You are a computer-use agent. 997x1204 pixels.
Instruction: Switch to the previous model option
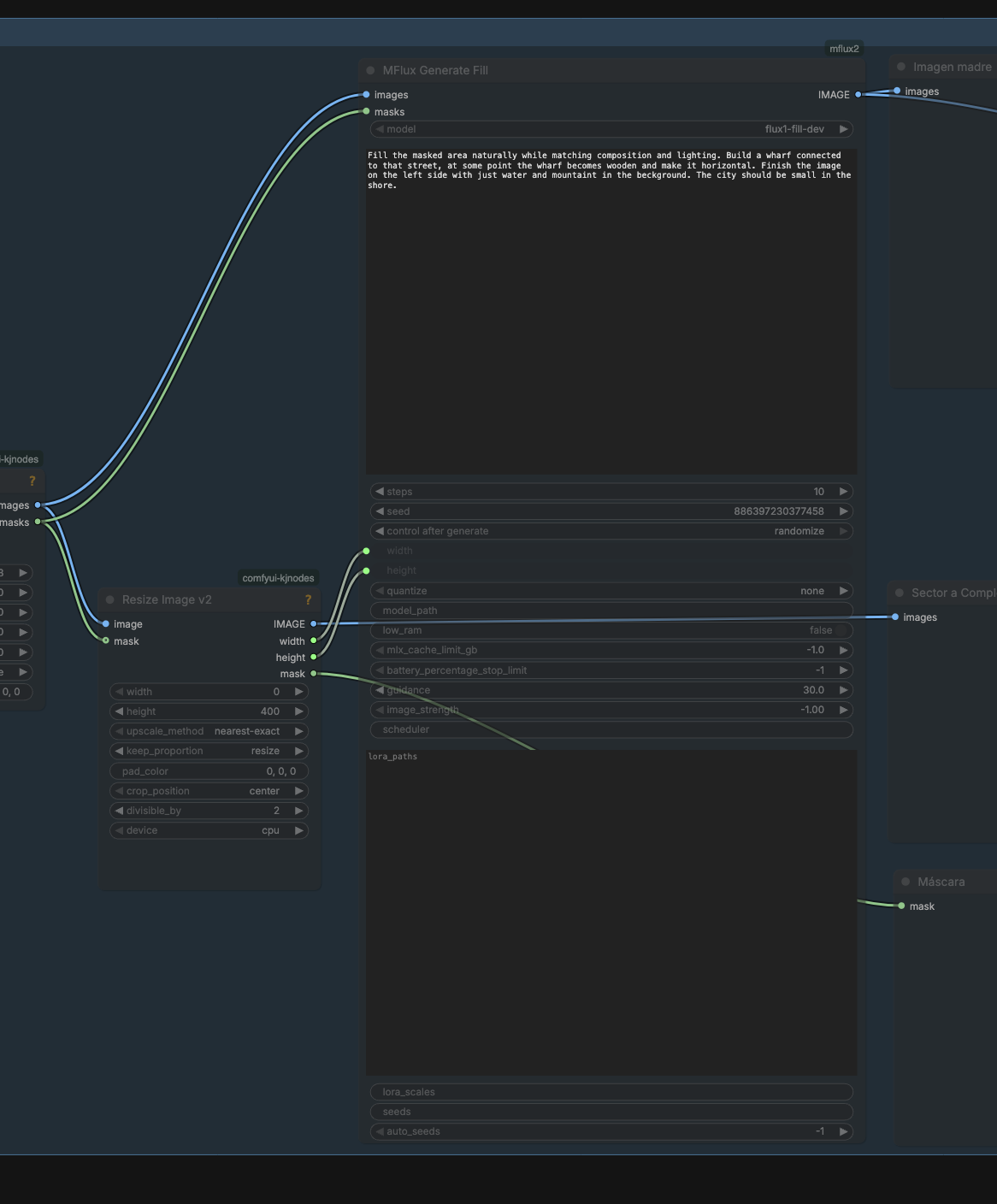pyautogui.click(x=380, y=129)
